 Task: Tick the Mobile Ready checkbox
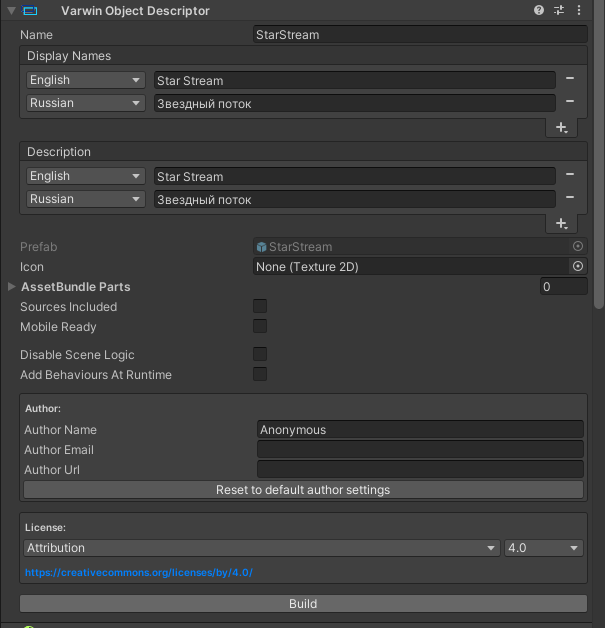tap(260, 326)
